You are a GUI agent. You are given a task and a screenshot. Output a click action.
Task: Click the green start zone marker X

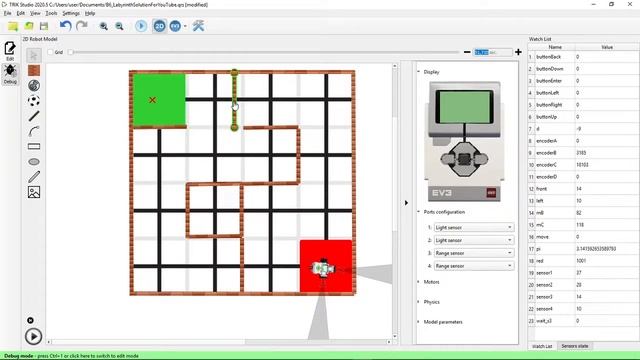point(152,100)
